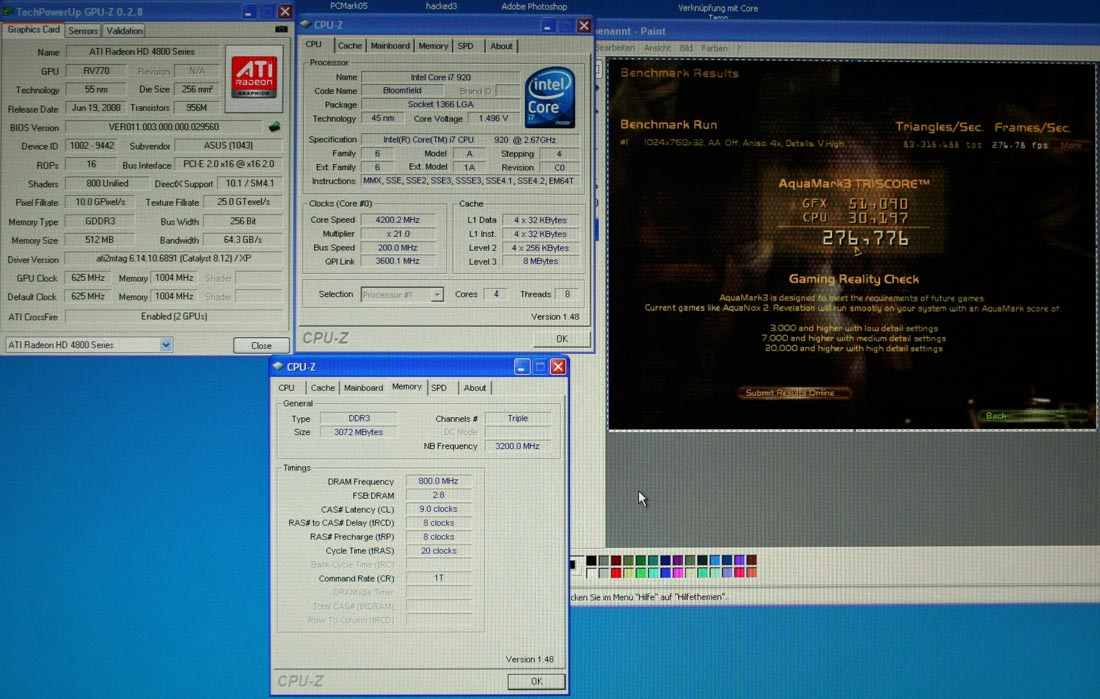Viewport: 1100px width, 699px height.
Task: Click the GPU Name field ATI Radeon HD 4800 Series
Action: 142,52
